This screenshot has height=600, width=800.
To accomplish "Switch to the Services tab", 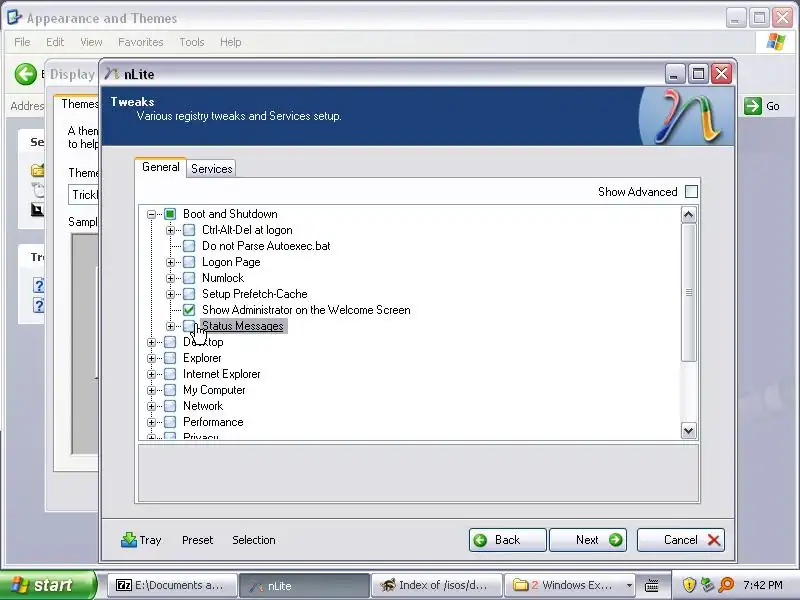I will tap(211, 169).
